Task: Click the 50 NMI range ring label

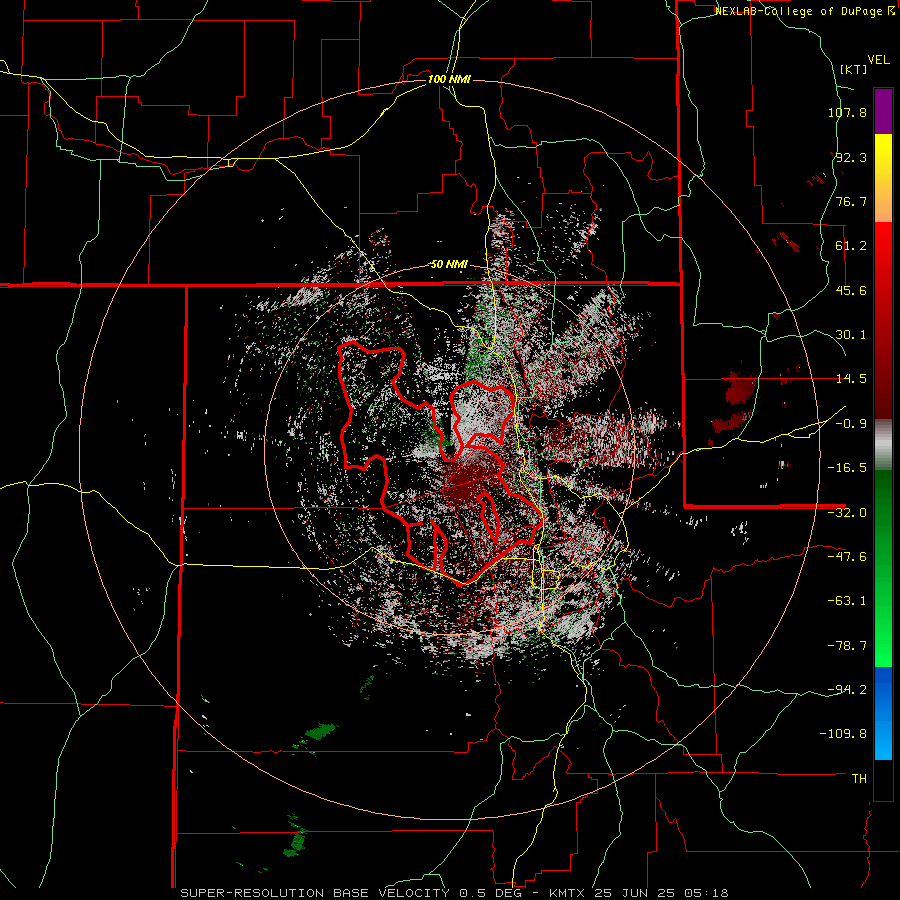Action: point(449,265)
